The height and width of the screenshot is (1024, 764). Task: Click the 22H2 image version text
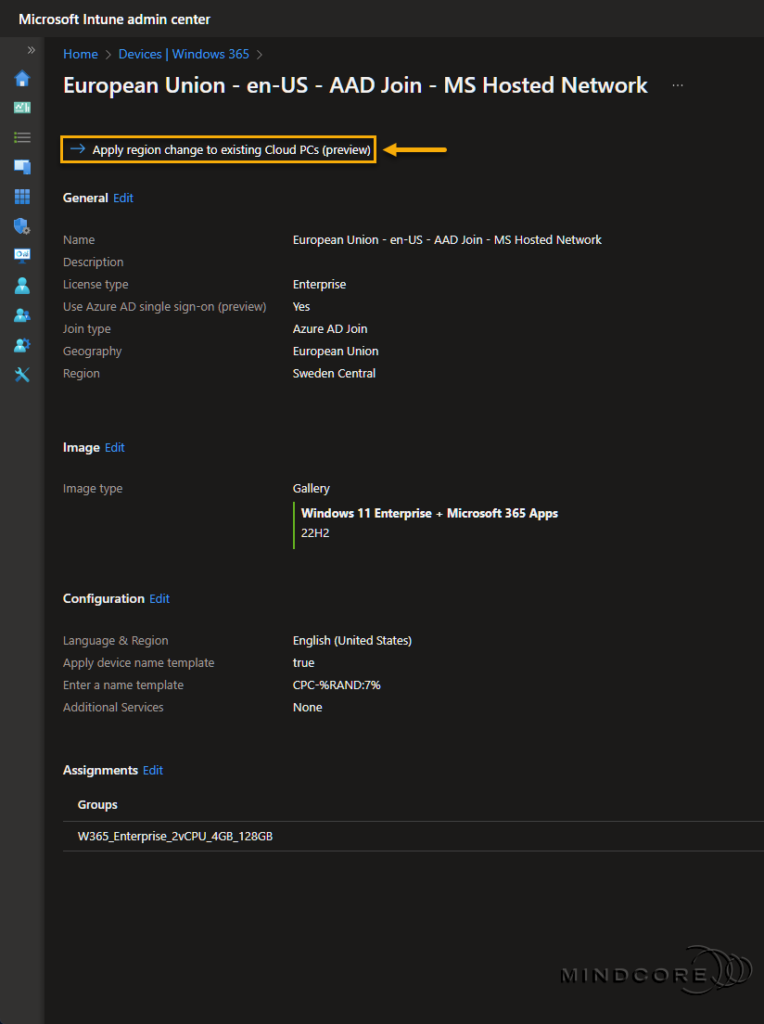click(315, 533)
